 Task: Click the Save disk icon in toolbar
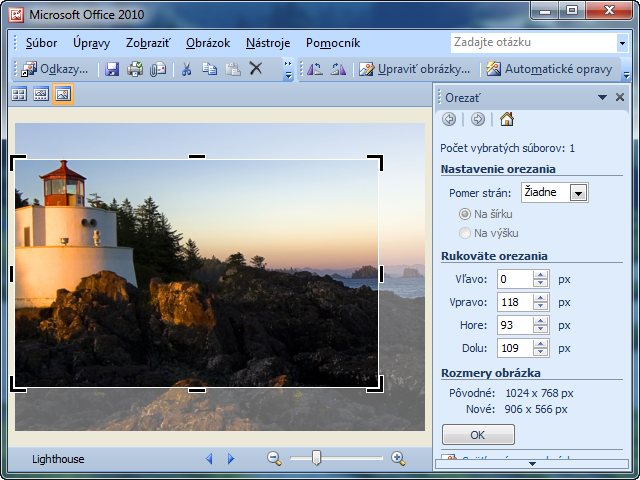(x=112, y=69)
